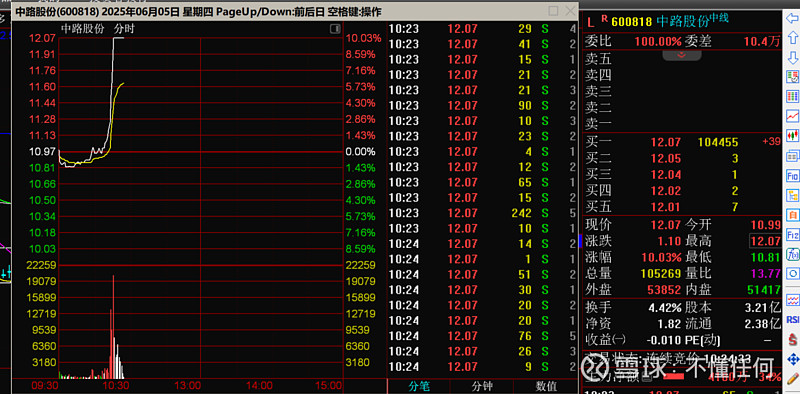
Task: Click the left arrow back icon
Action: [x=792, y=20]
